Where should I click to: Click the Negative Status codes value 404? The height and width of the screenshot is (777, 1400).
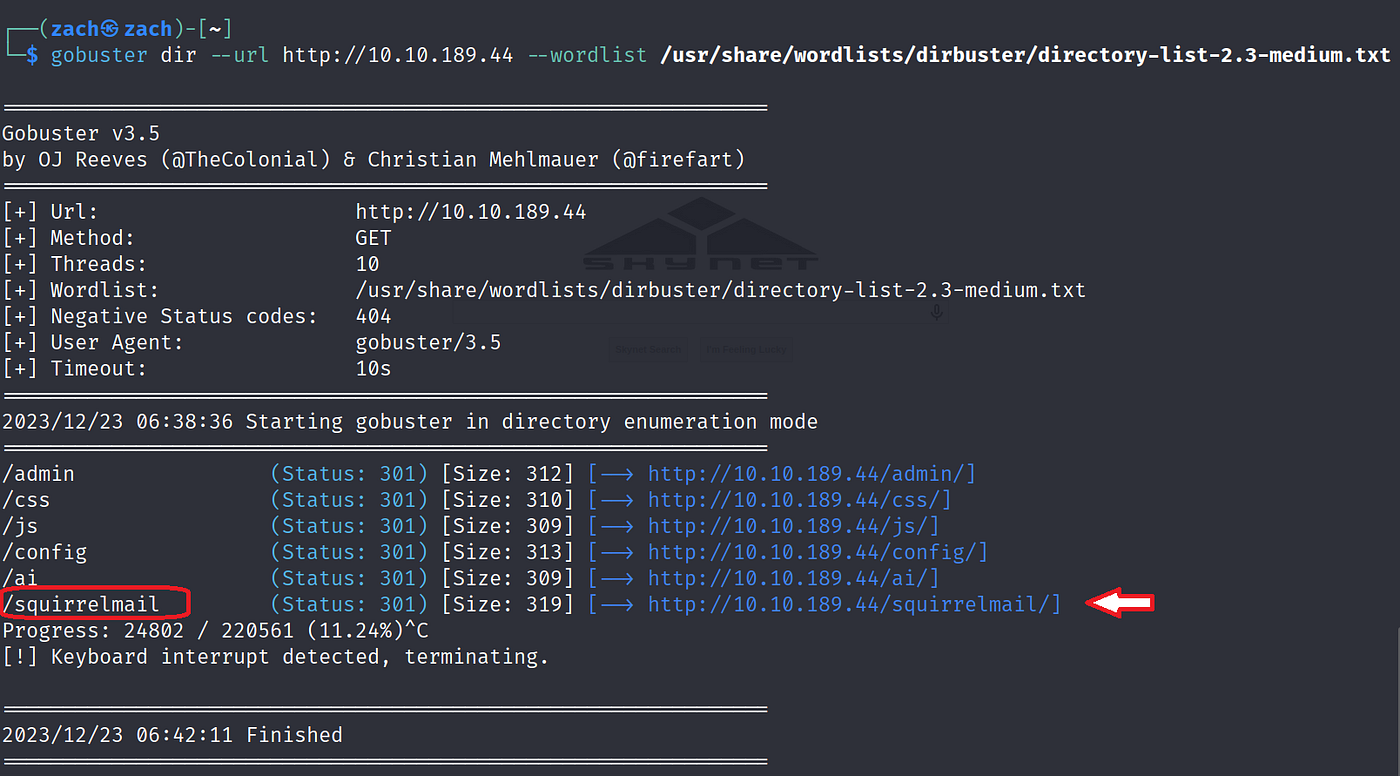374,316
